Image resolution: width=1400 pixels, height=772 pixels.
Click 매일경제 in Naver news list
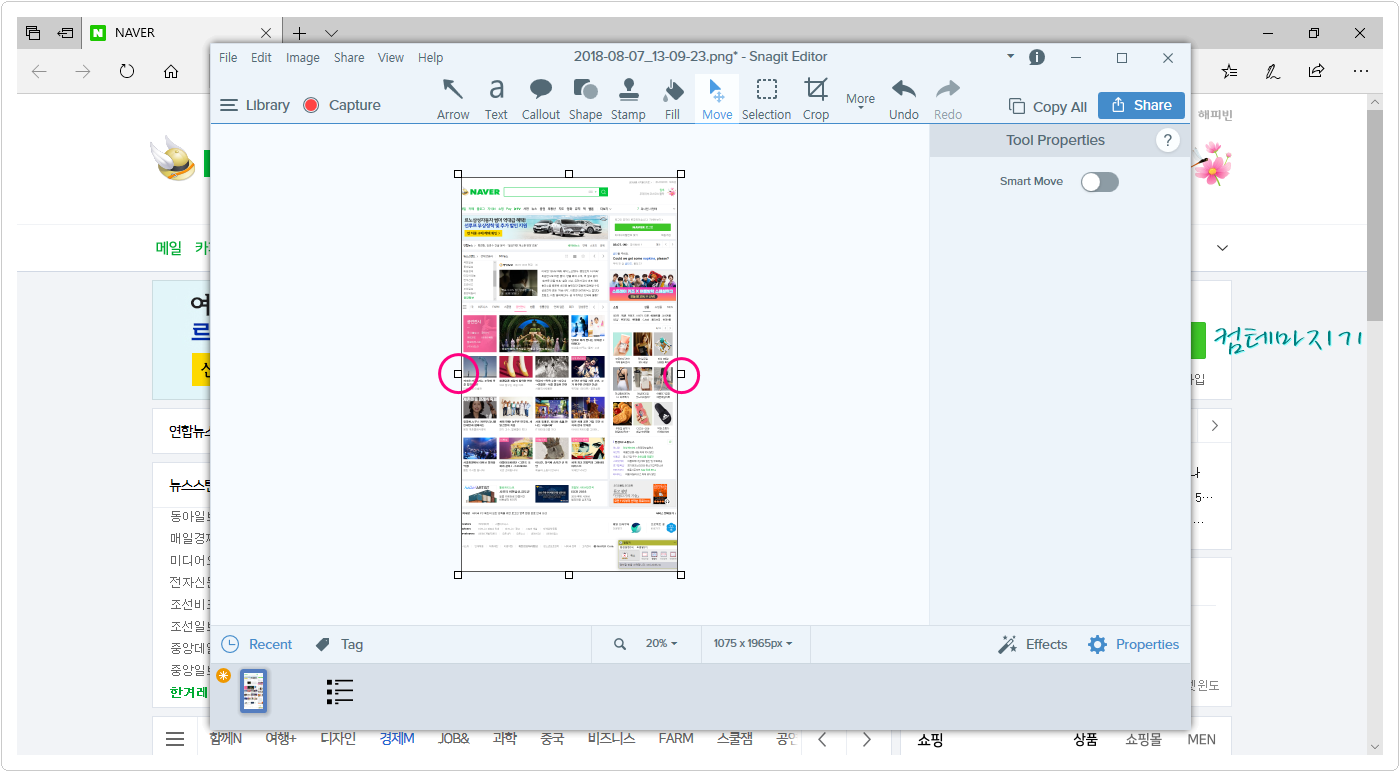point(190,538)
